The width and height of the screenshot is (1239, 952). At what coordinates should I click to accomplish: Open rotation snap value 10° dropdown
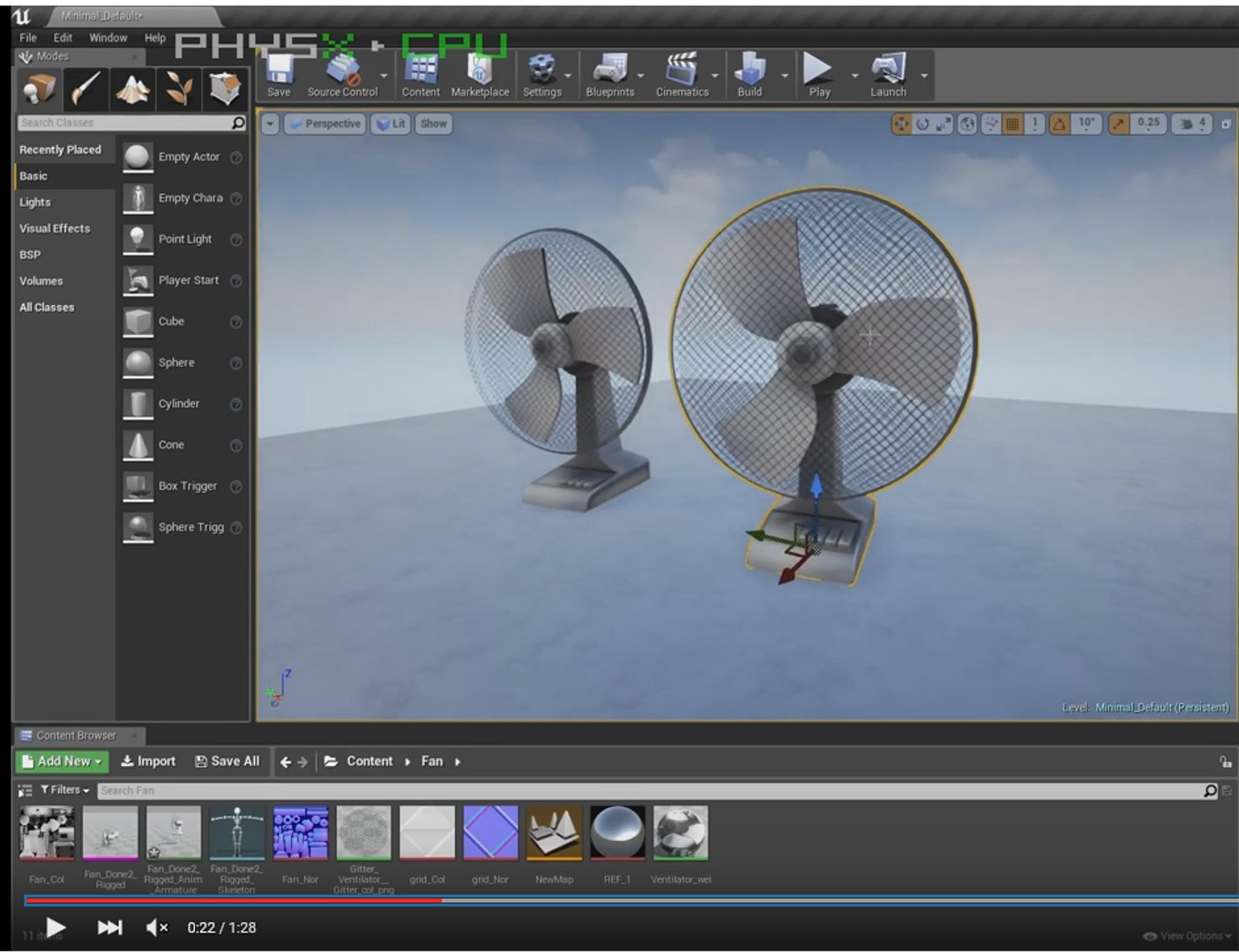pos(1086,124)
